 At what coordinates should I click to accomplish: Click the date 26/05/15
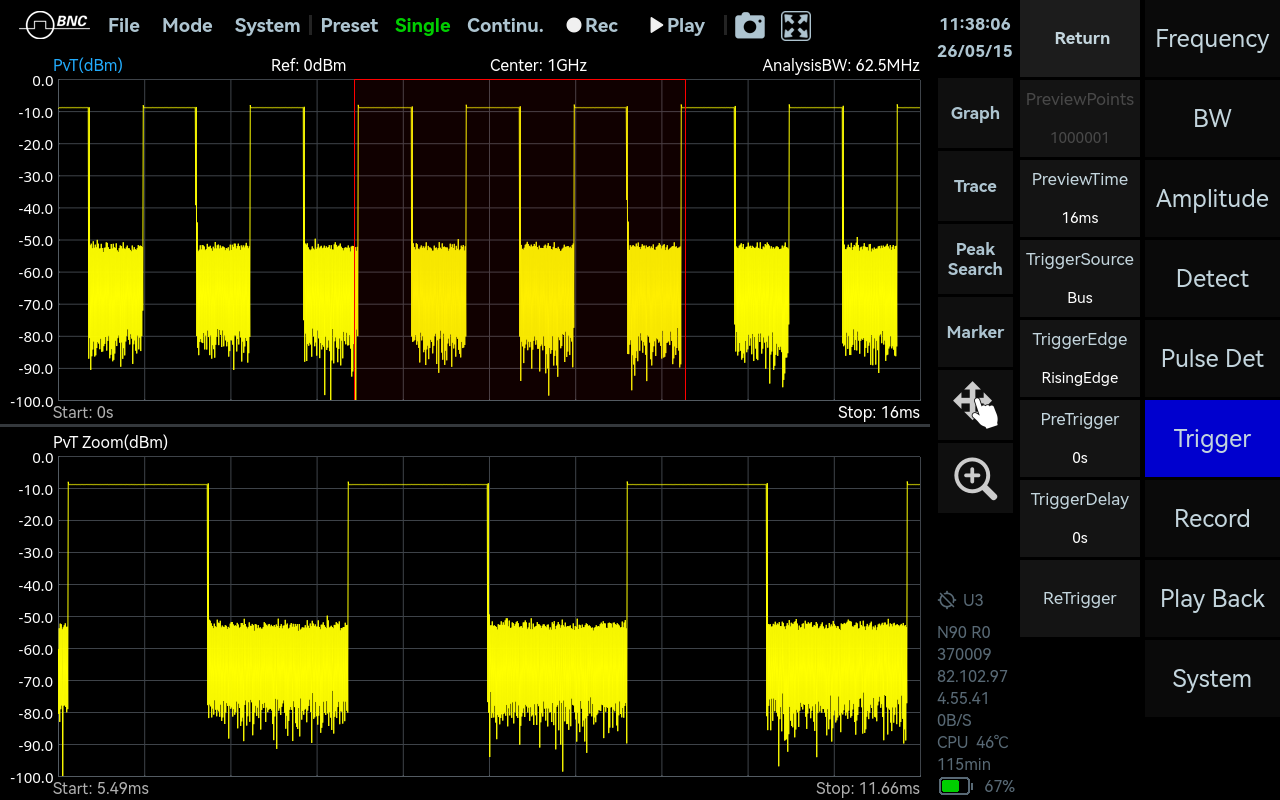tap(975, 50)
